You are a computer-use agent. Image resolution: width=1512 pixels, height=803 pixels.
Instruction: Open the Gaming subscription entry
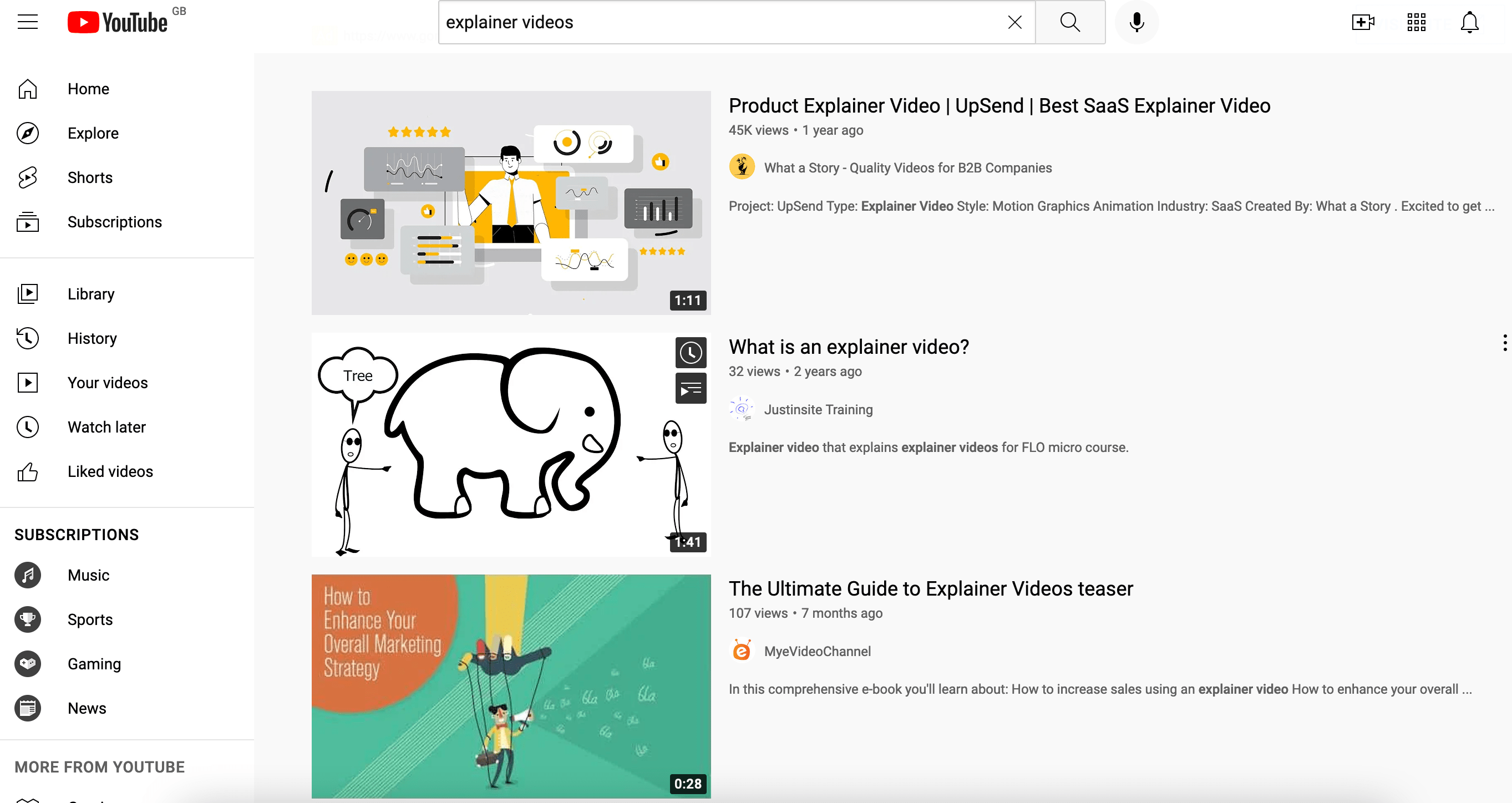tap(94, 663)
